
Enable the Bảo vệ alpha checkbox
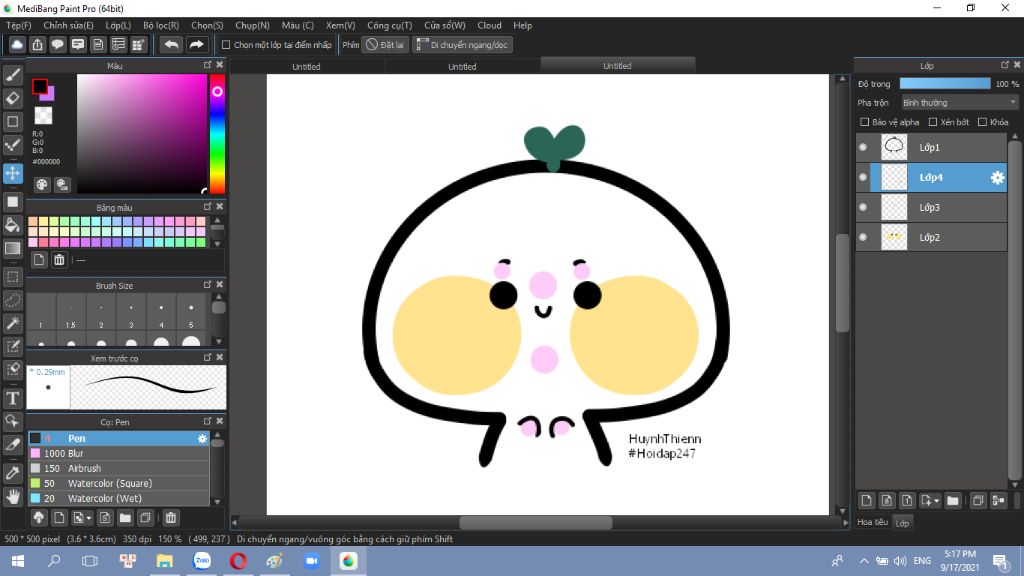[x=865, y=122]
